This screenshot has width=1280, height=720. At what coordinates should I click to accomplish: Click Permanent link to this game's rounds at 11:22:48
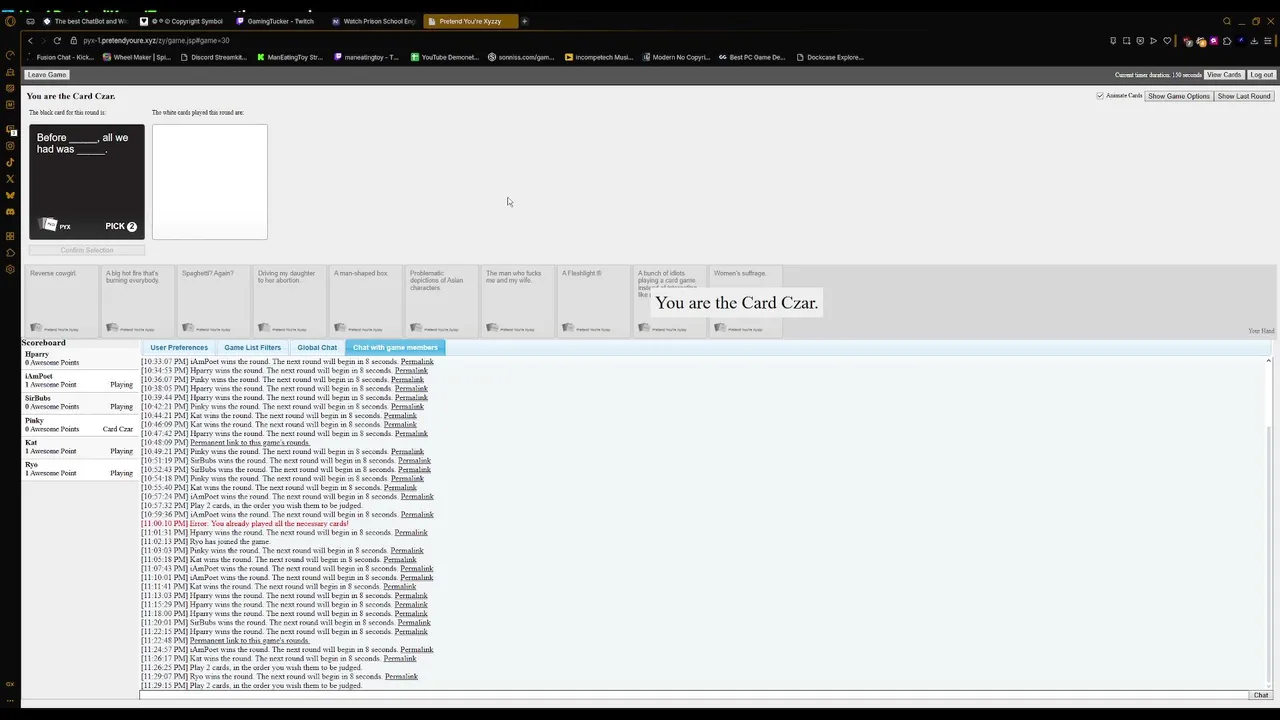click(250, 640)
